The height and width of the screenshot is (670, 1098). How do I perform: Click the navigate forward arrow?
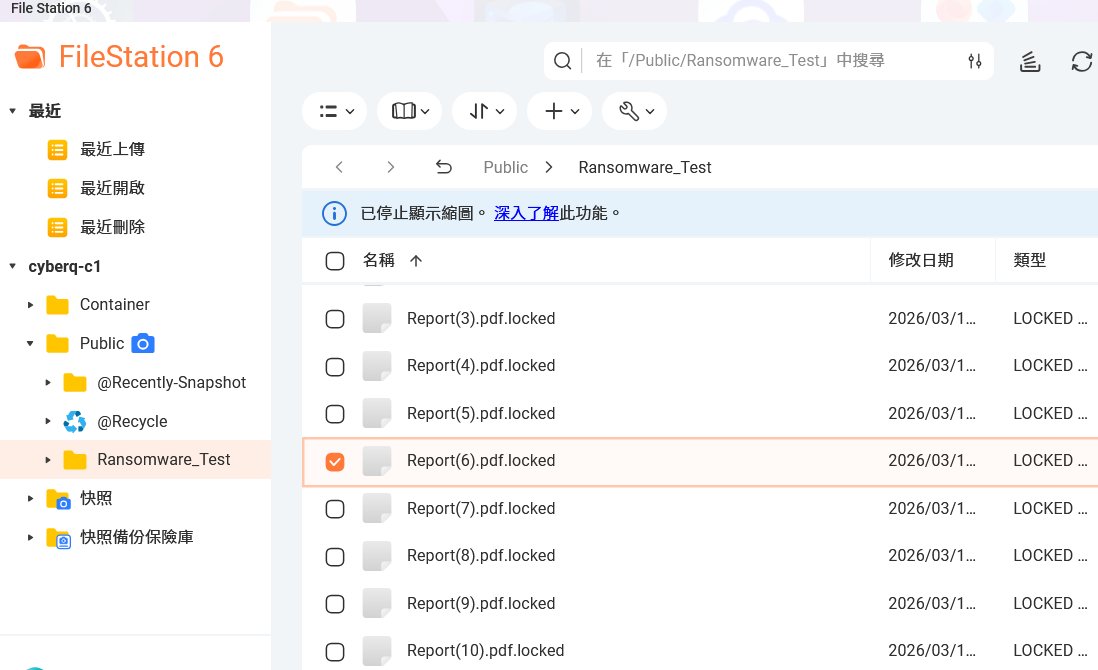(391, 167)
